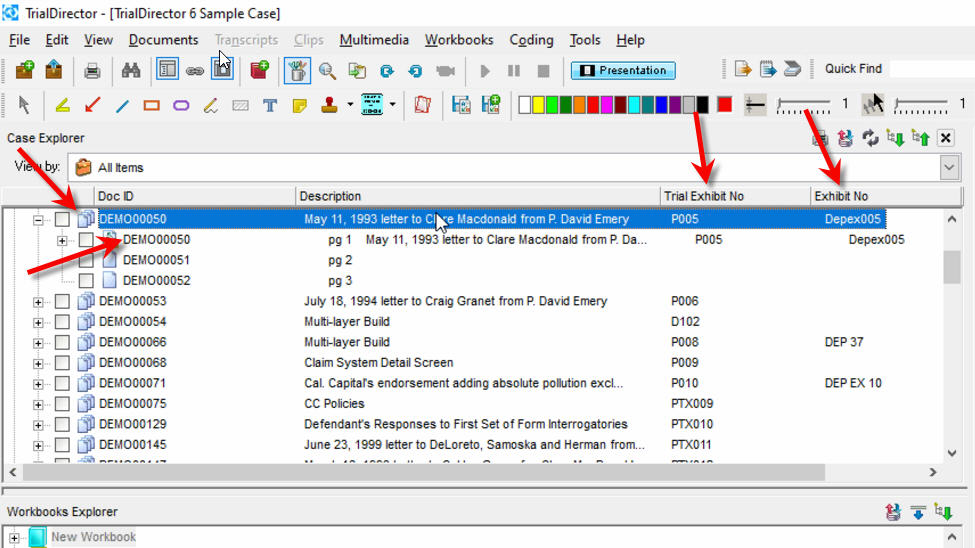Screen dimensions: 975x548
Task: Open the Workbooks menu
Action: [x=459, y=40]
